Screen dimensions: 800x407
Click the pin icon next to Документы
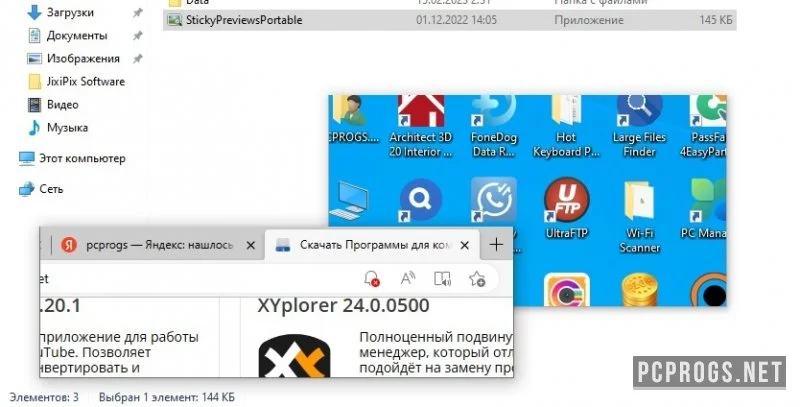(x=138, y=36)
